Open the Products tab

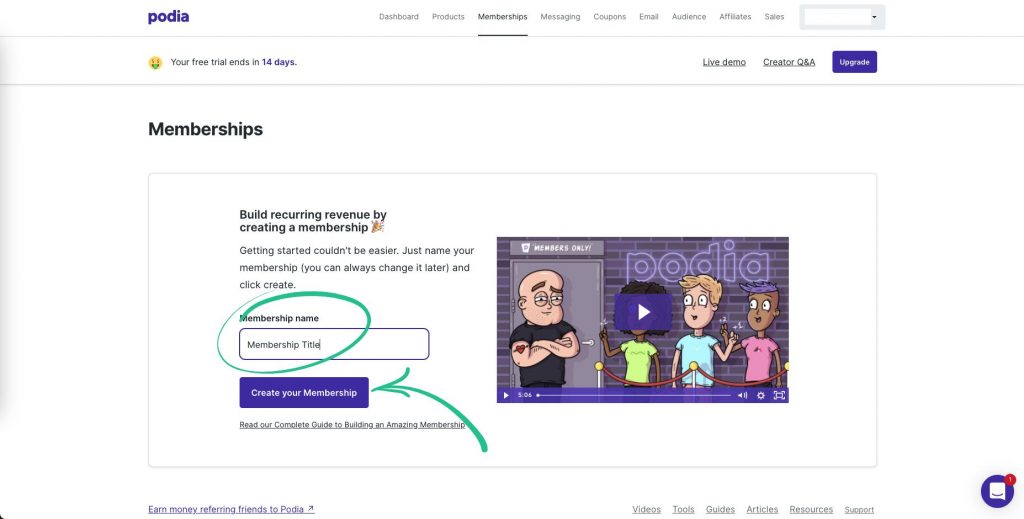click(x=448, y=17)
